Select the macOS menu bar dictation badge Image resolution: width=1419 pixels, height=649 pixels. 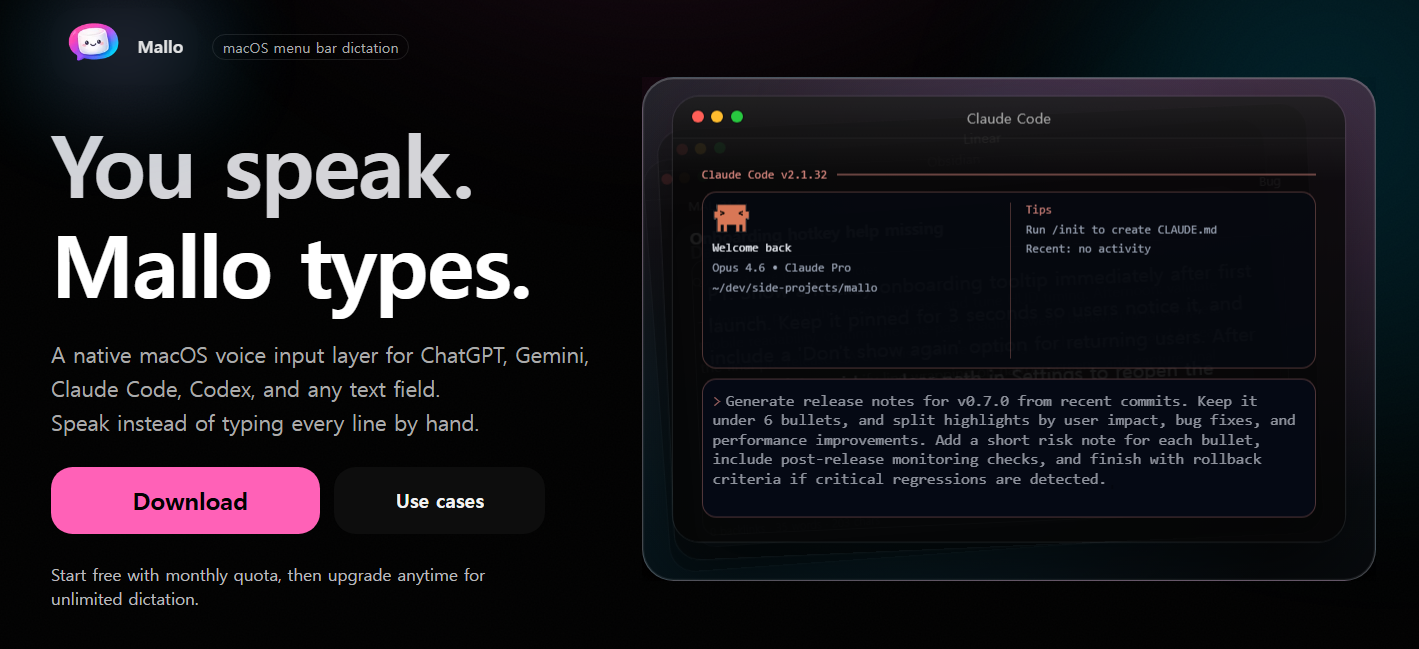pyautogui.click(x=310, y=47)
